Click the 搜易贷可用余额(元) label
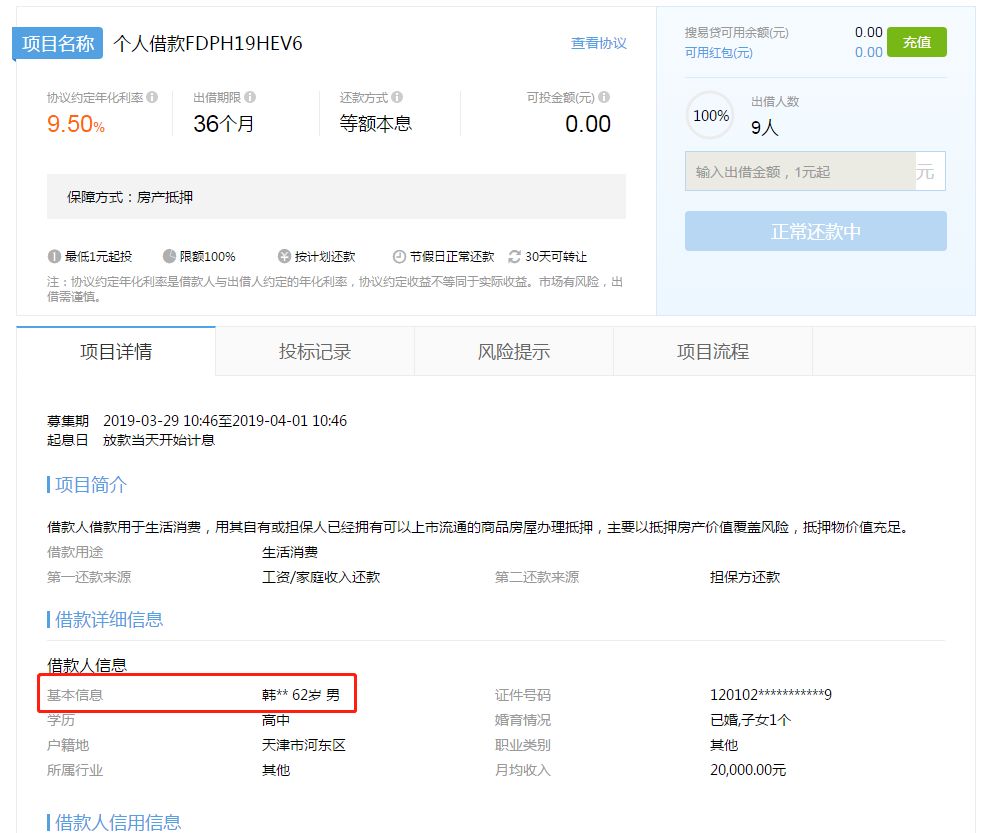Viewport: 981px width, 833px height. (736, 33)
